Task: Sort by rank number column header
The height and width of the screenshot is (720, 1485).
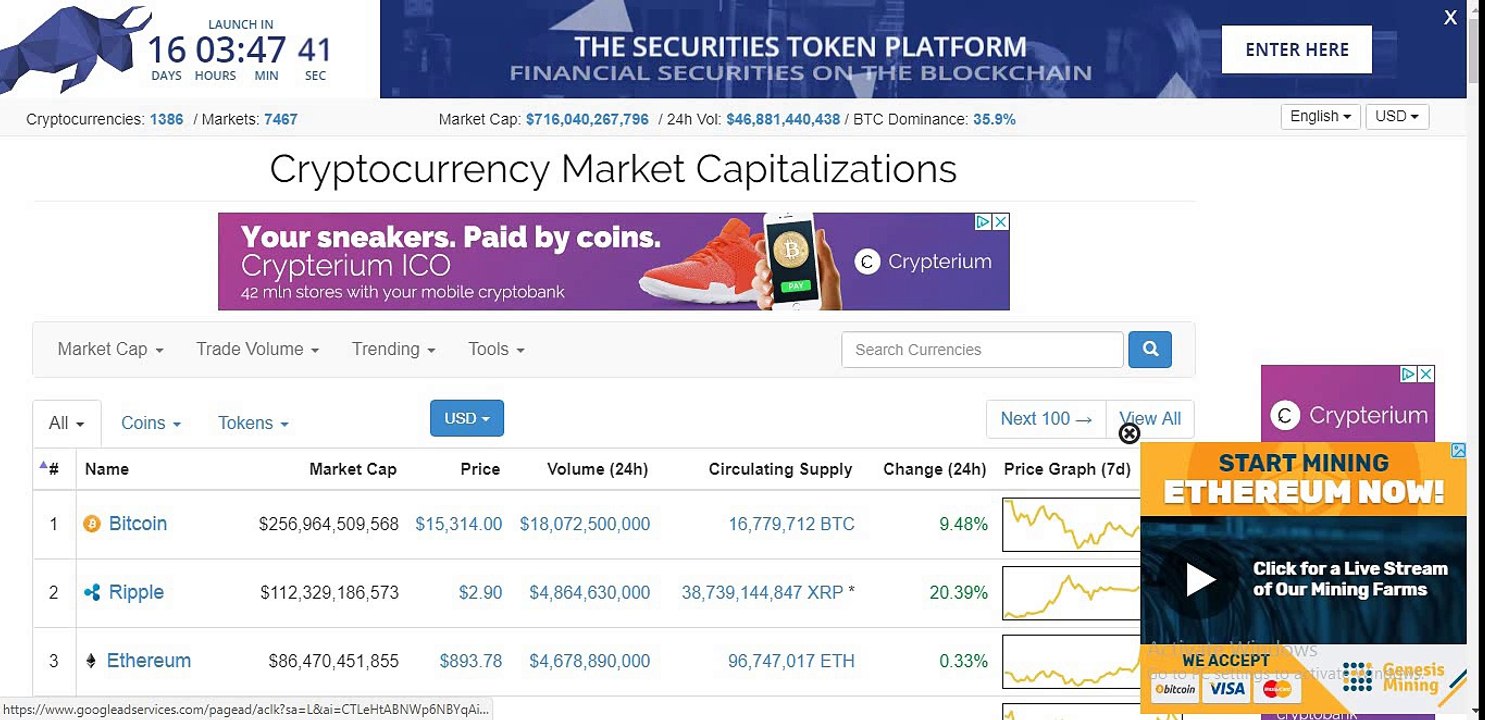Action: tap(50, 469)
